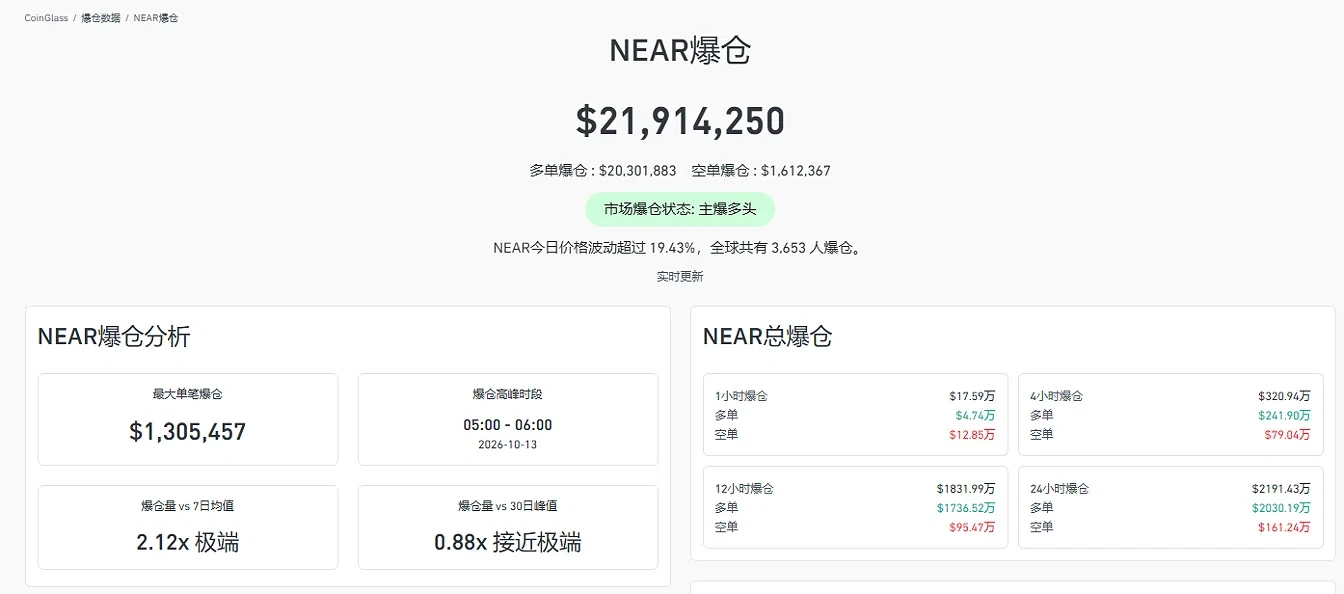Click the 爆仓高峰时段 card label
The height and width of the screenshot is (594, 1344).
[508, 395]
